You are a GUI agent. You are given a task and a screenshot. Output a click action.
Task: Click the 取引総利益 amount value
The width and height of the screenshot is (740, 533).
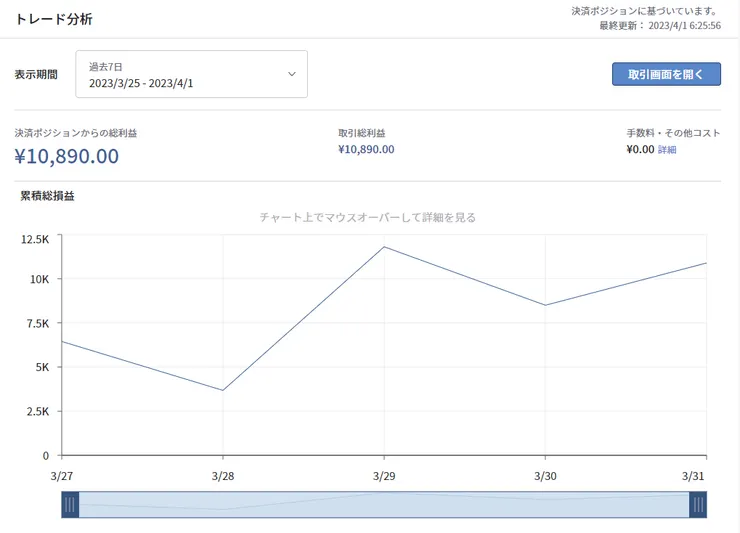click(366, 150)
